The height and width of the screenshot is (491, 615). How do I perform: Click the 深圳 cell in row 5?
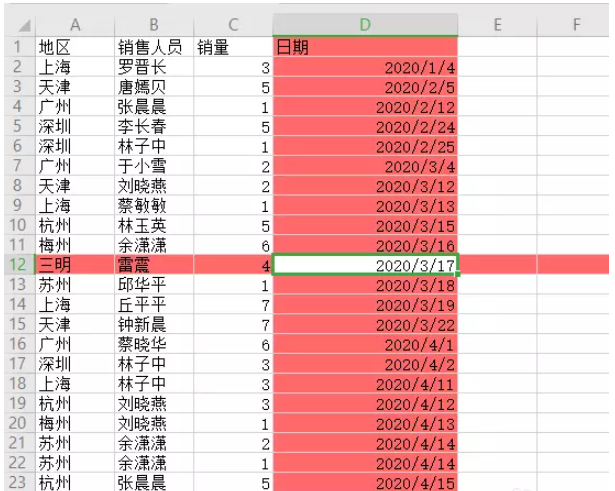tap(75, 126)
